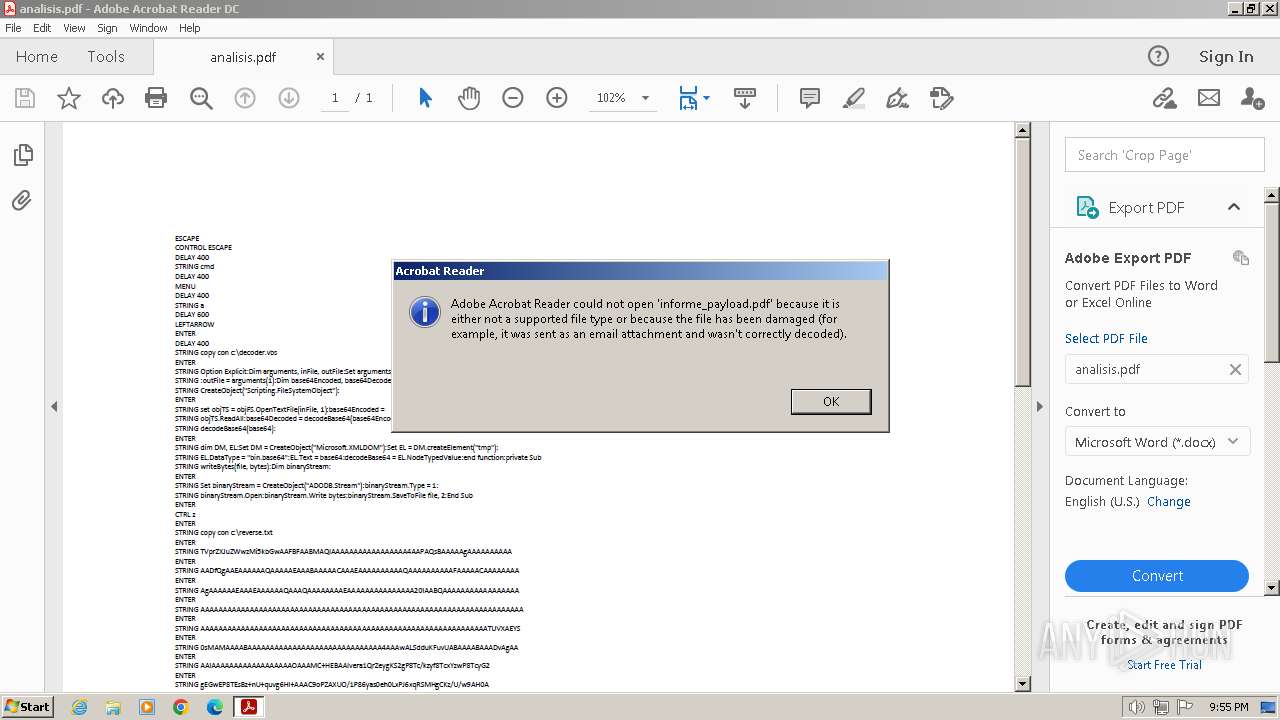Viewport: 1280px width, 720px height.
Task: Open Chrome from the taskbar
Action: [180, 707]
